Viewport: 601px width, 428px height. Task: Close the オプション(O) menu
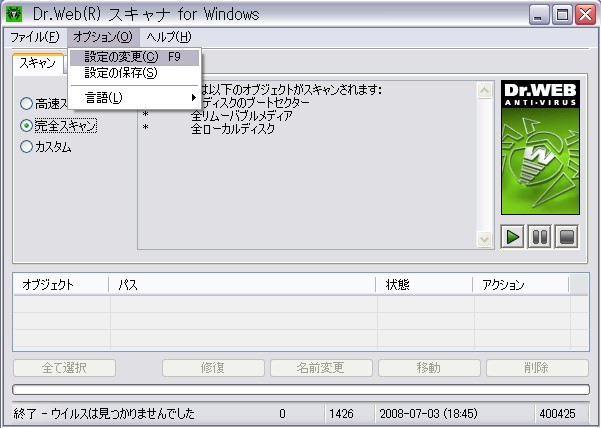pyautogui.click(x=103, y=37)
